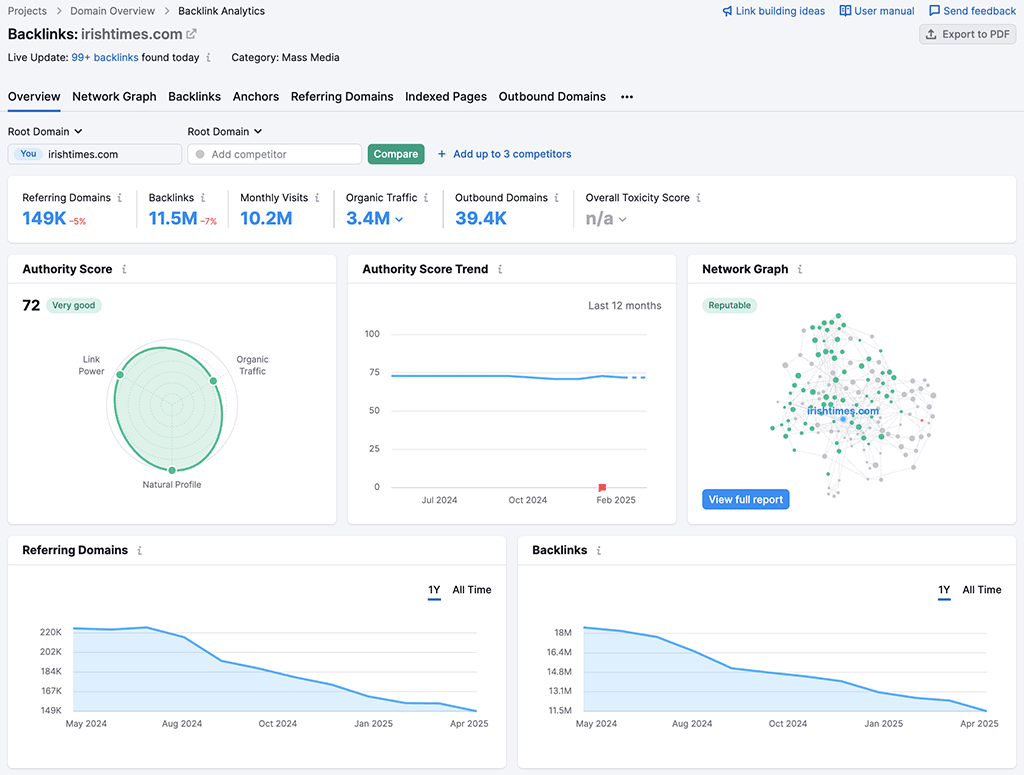Image resolution: width=1024 pixels, height=775 pixels.
Task: Go to Projects breadcrumb
Action: (x=27, y=11)
